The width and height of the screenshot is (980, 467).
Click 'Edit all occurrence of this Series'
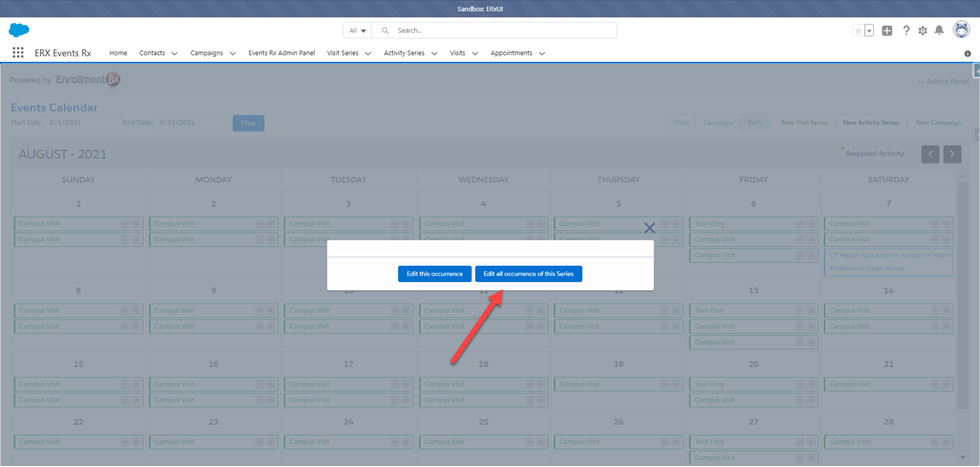[x=528, y=273]
